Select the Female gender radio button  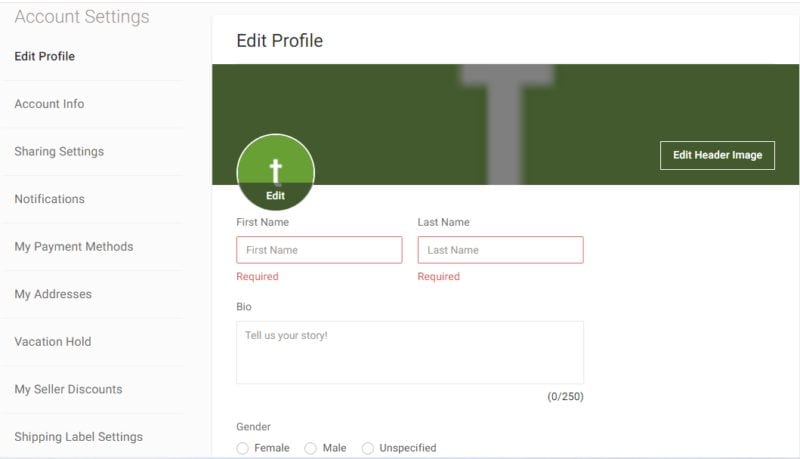(x=243, y=448)
